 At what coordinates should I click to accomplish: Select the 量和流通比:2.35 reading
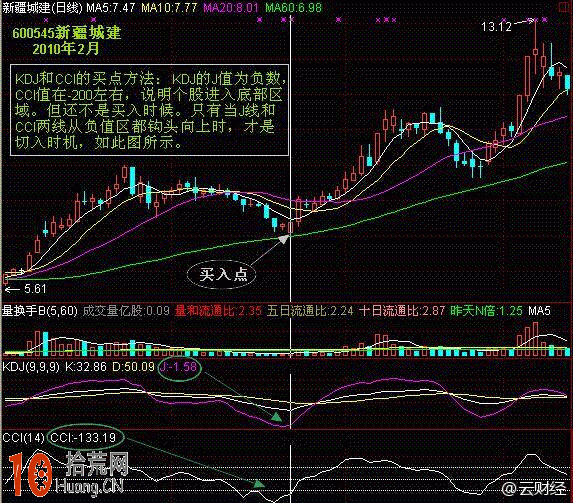click(218, 311)
